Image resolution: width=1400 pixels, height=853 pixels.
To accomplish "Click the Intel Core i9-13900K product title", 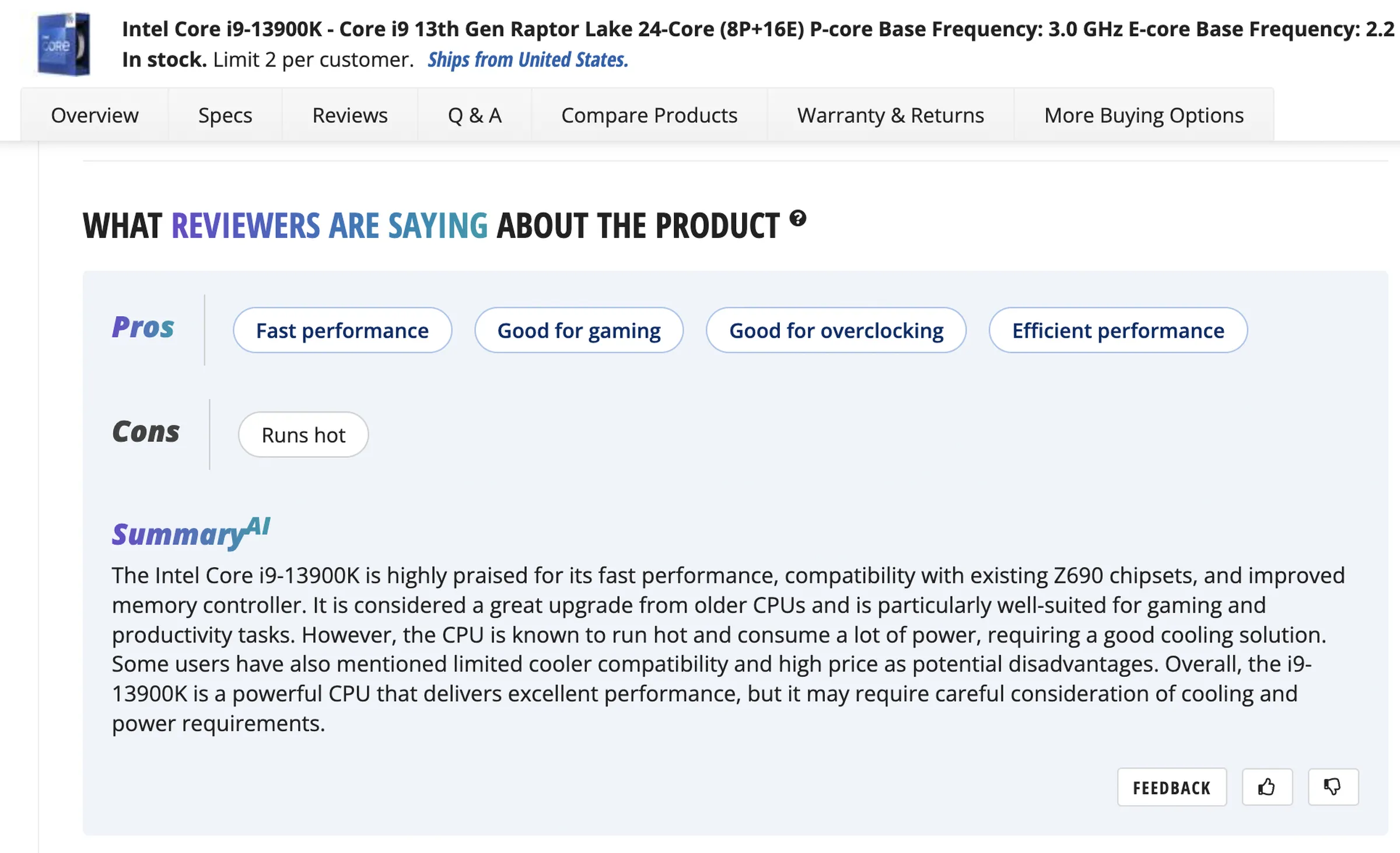I will [x=758, y=29].
